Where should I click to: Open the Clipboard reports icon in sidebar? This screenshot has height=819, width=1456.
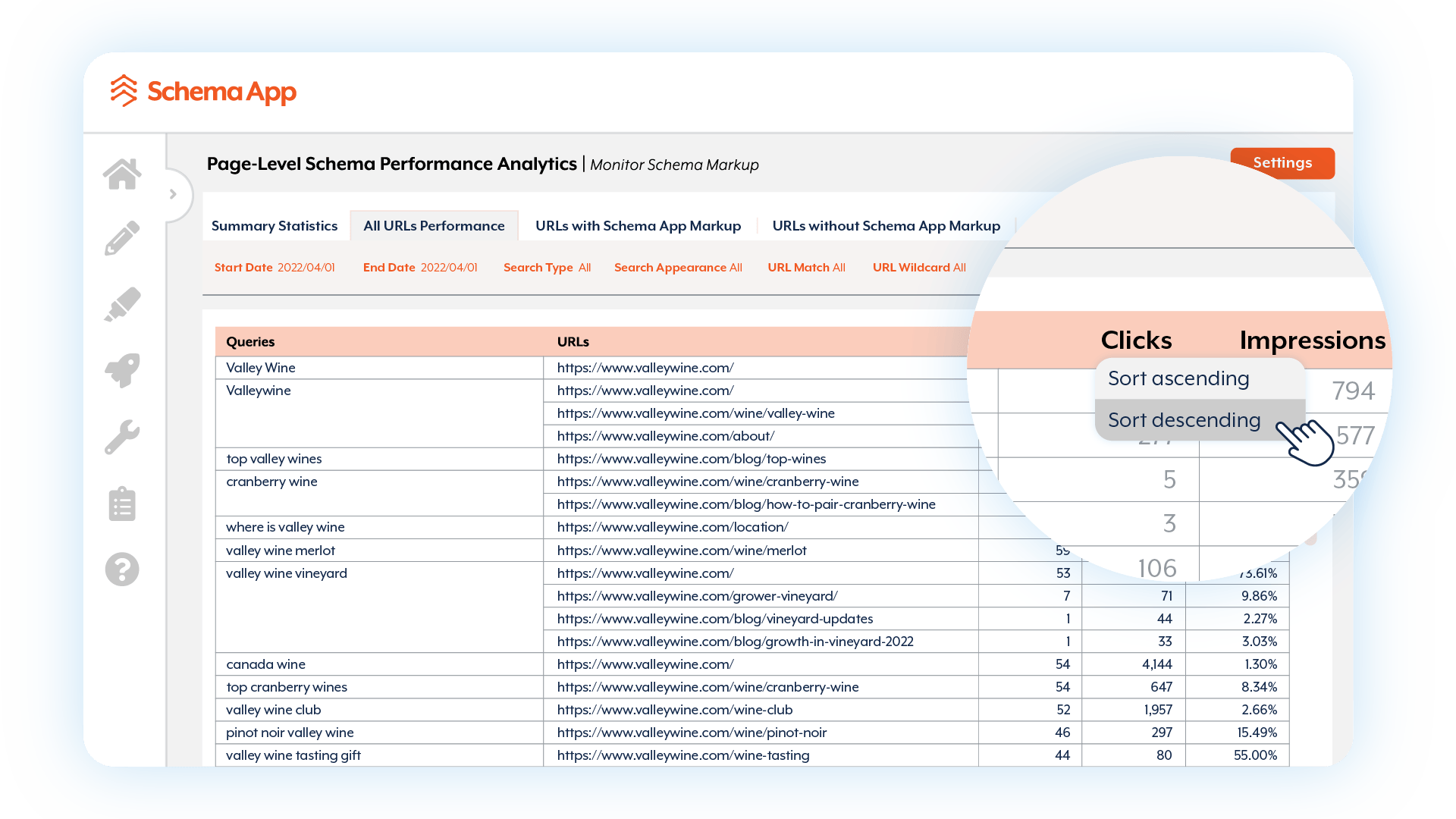(x=122, y=503)
